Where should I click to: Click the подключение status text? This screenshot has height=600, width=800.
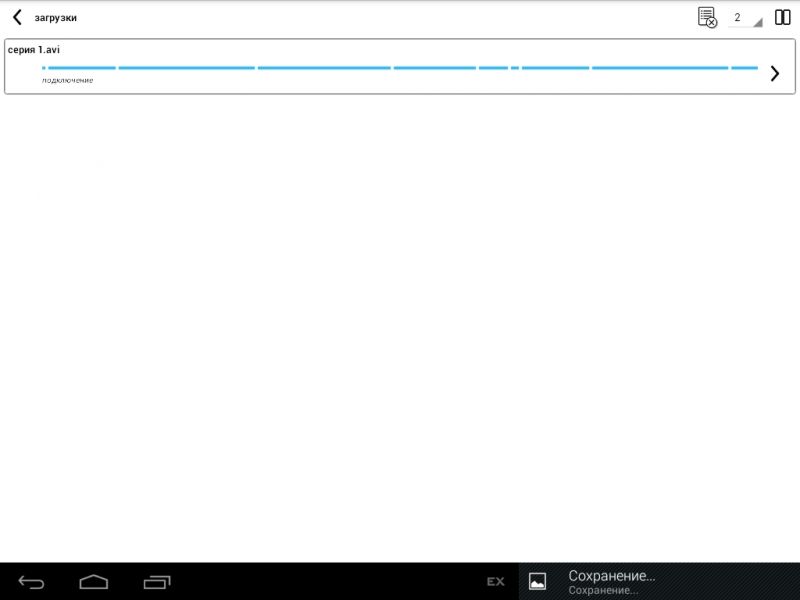point(68,80)
